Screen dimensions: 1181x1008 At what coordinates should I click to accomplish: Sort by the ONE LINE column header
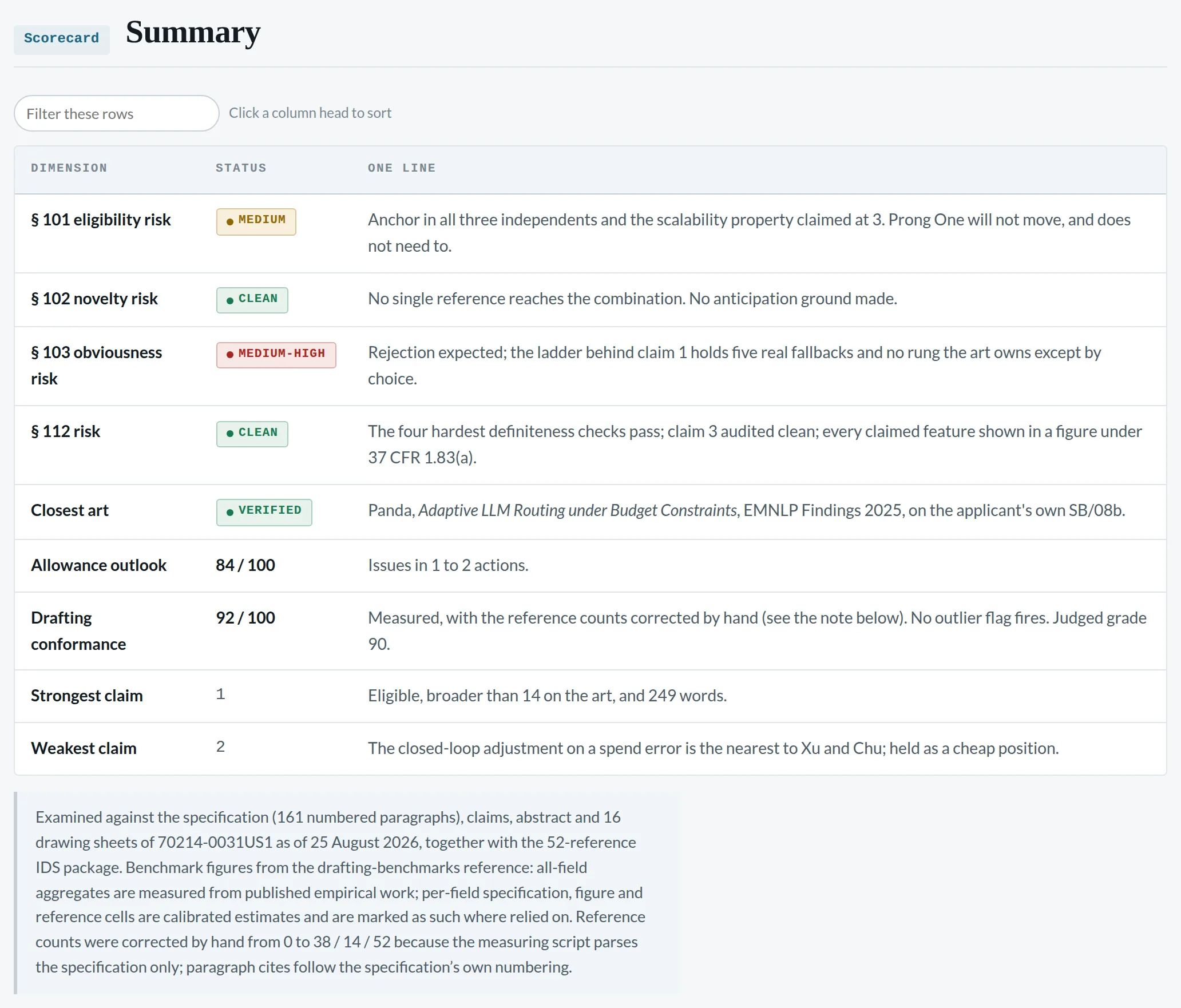pos(402,168)
